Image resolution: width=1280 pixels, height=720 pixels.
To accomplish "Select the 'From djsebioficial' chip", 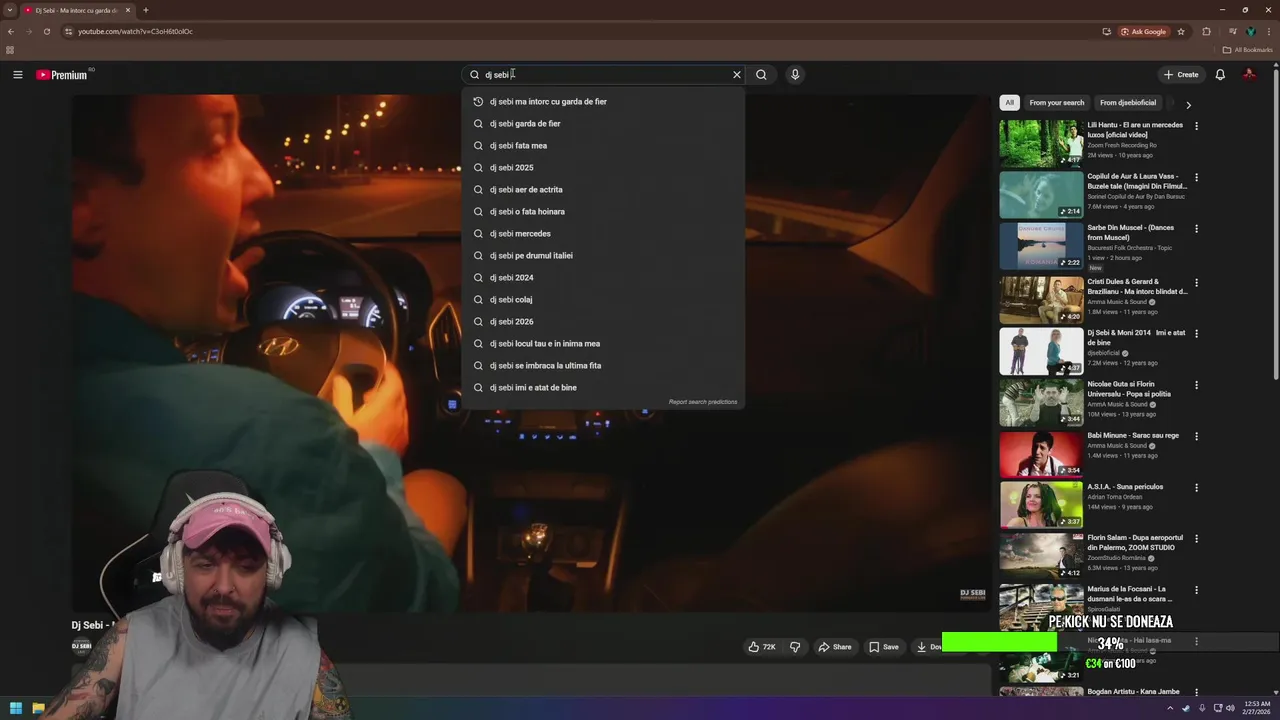I will click(x=1128, y=102).
